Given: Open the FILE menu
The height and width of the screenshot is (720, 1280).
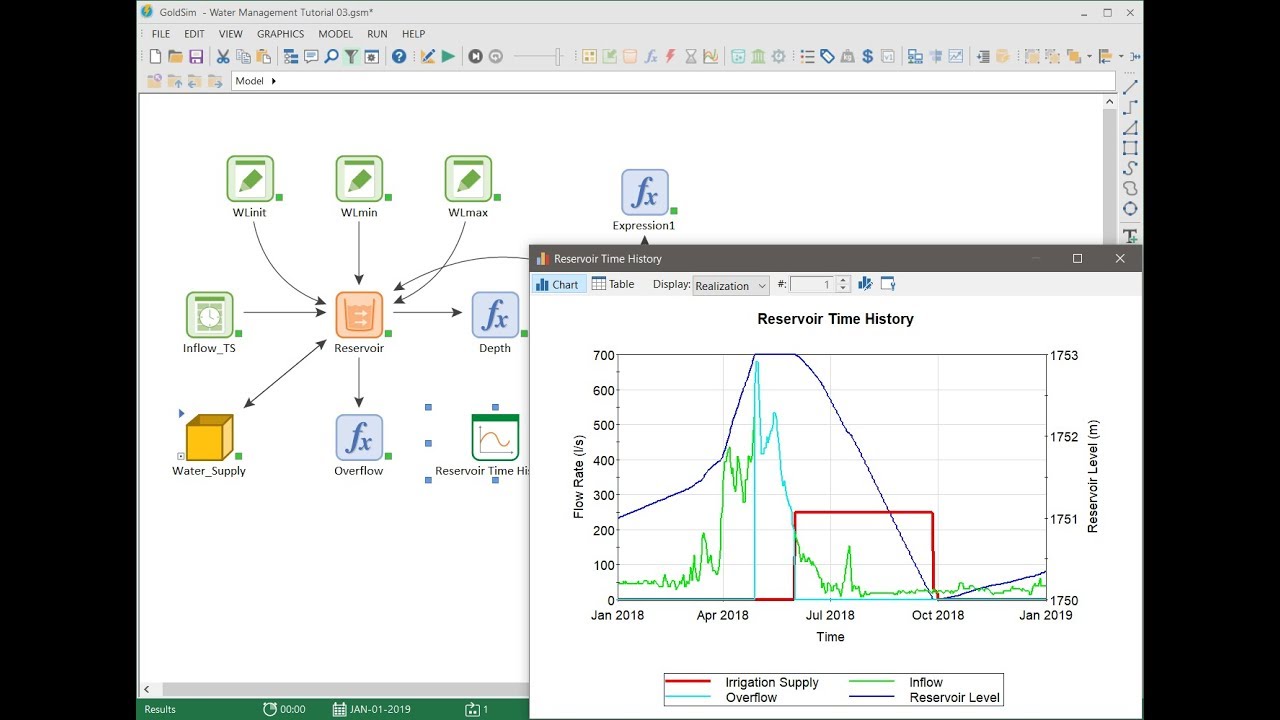Looking at the screenshot, I should [x=160, y=34].
